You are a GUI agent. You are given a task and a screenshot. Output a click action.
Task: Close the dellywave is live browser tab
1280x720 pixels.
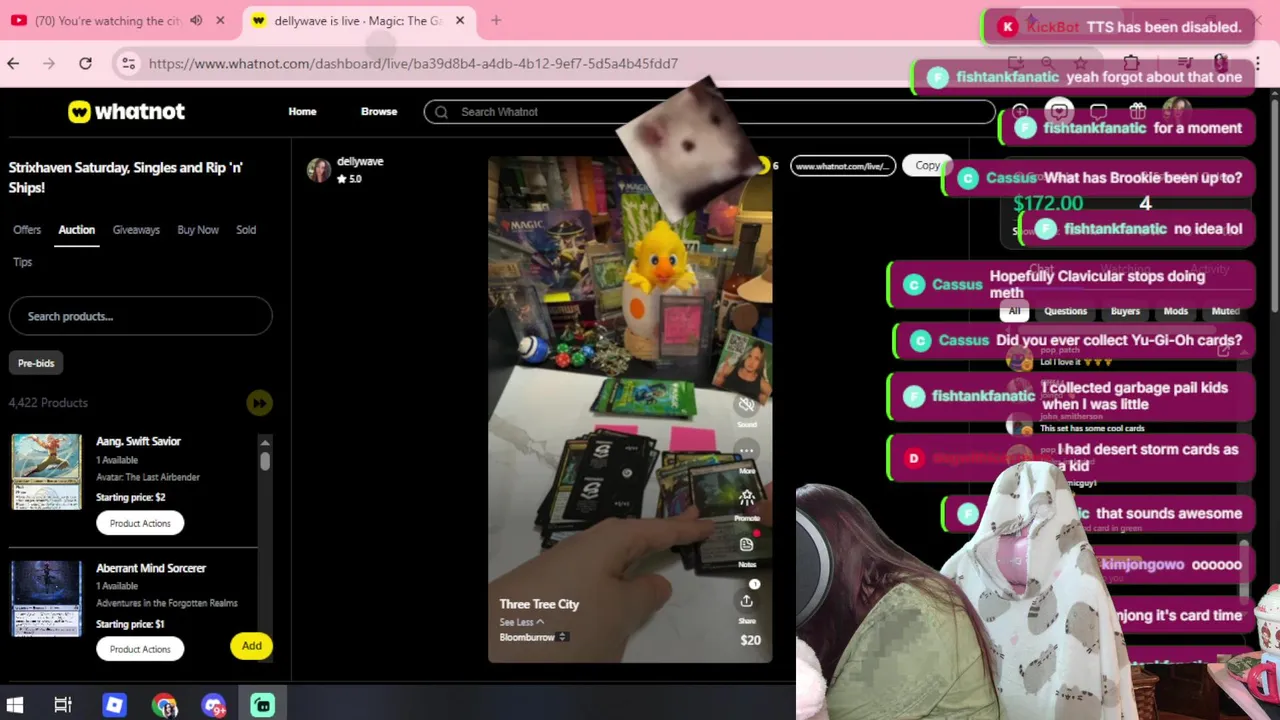461,20
